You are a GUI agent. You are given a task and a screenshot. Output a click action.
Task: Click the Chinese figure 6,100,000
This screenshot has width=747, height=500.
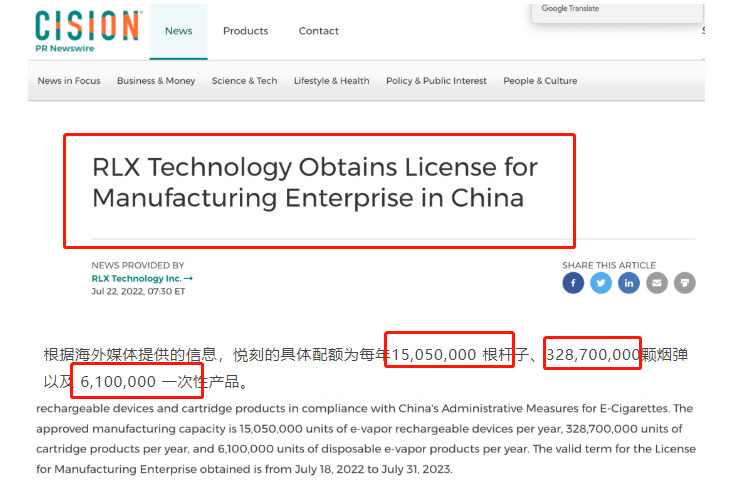118,382
